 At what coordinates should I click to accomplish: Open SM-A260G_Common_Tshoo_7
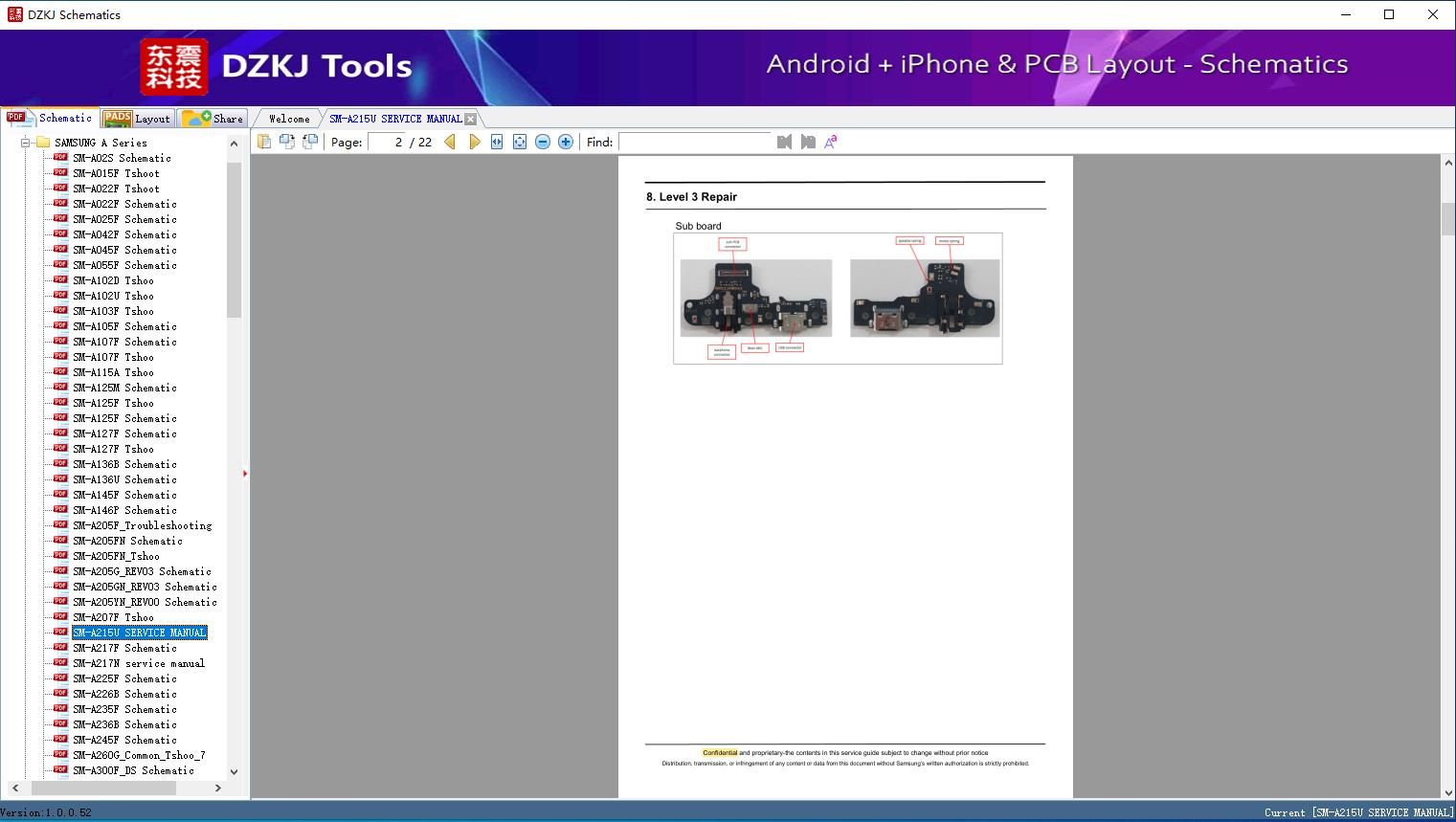coord(139,755)
